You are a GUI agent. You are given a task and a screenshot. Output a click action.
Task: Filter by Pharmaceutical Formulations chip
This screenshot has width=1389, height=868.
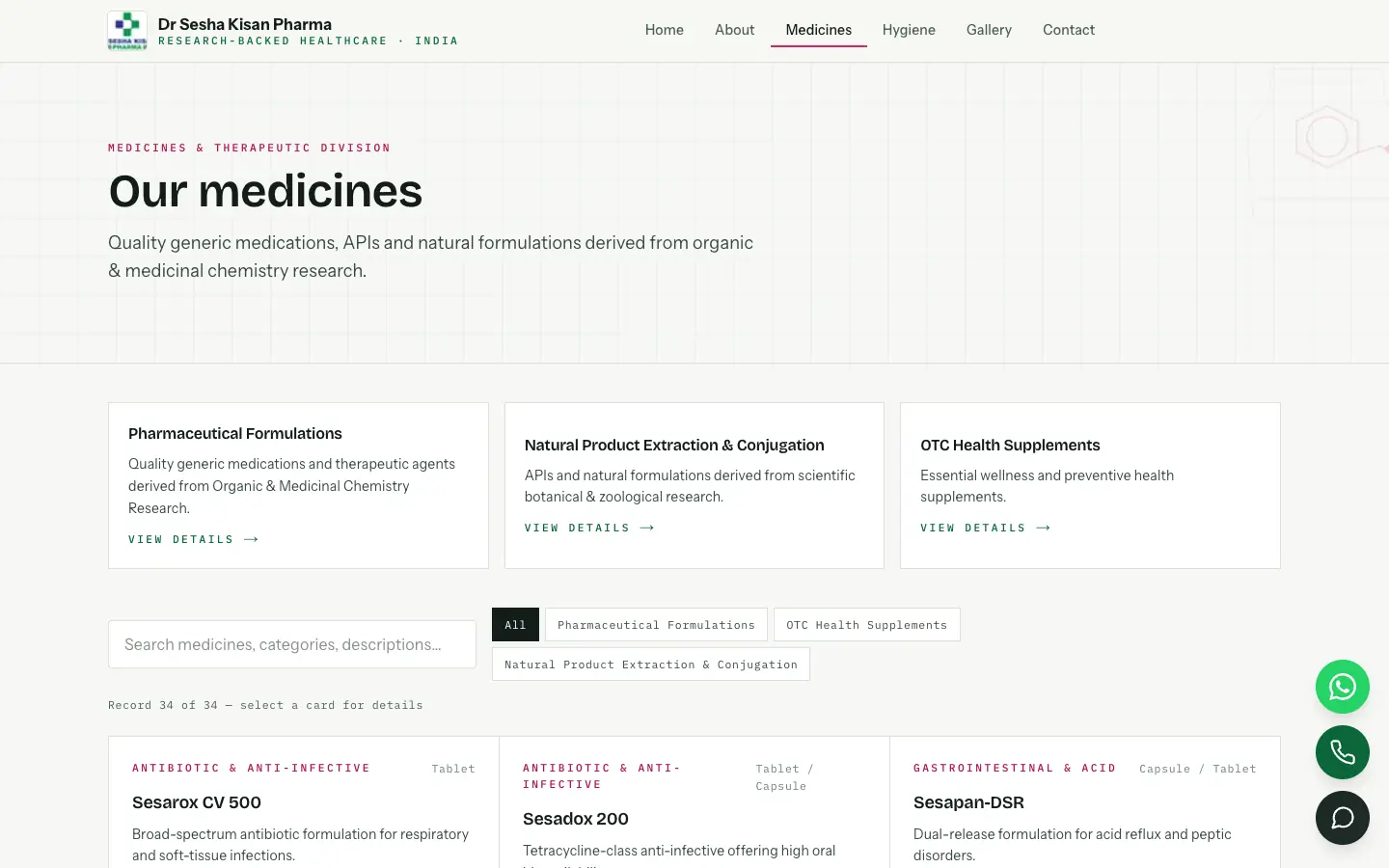(x=656, y=625)
